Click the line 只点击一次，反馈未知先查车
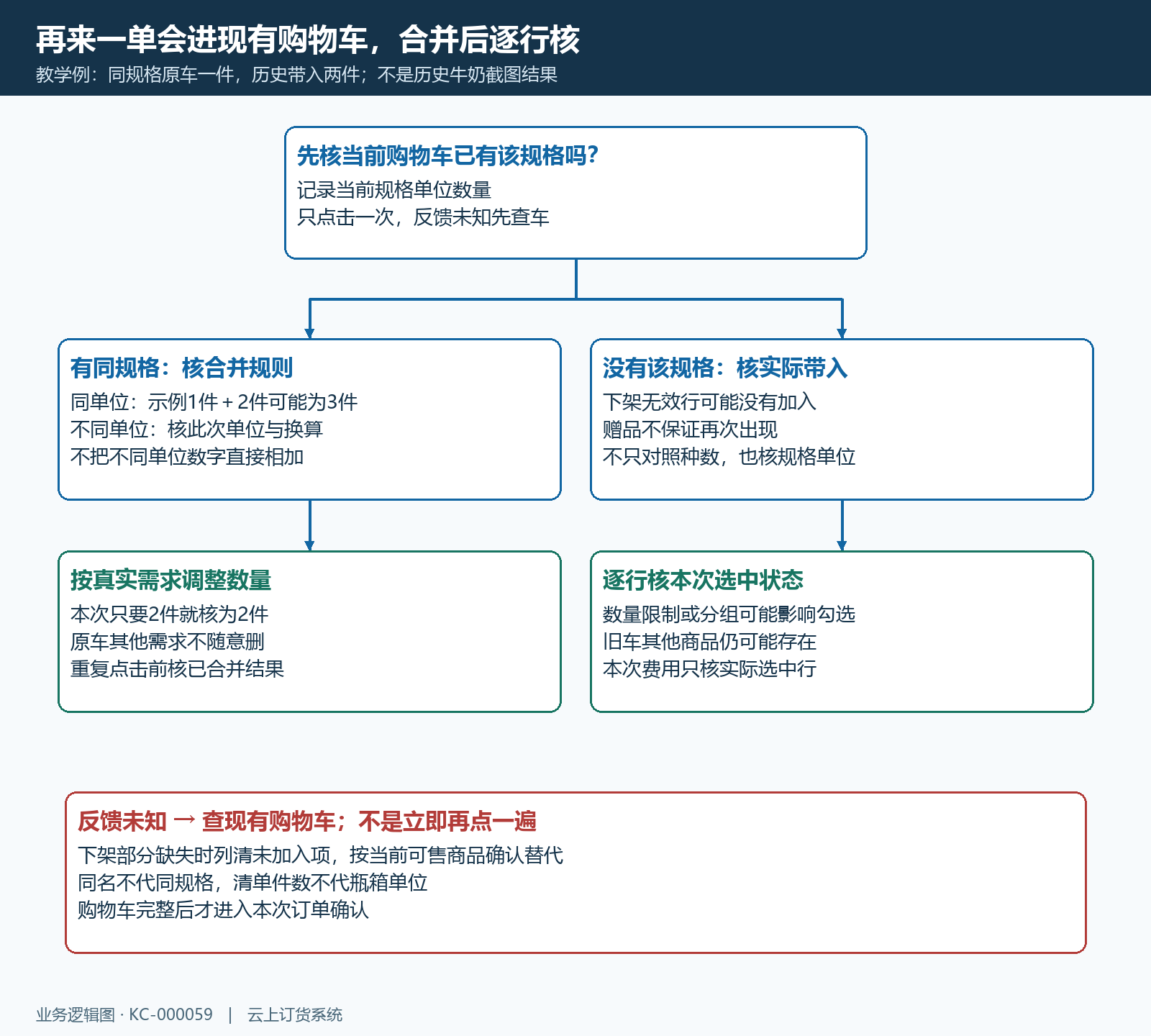Image resolution: width=1151 pixels, height=1036 pixels. coord(423,217)
